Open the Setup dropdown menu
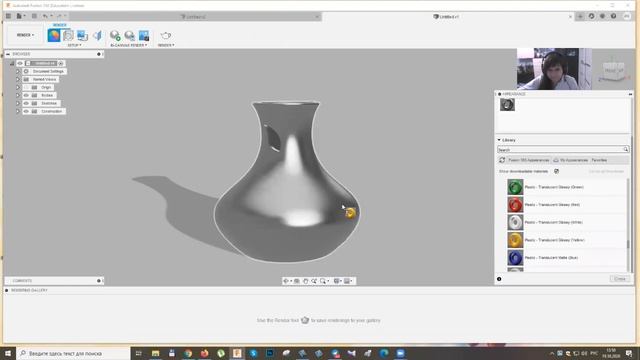640x360 pixels. [74, 45]
